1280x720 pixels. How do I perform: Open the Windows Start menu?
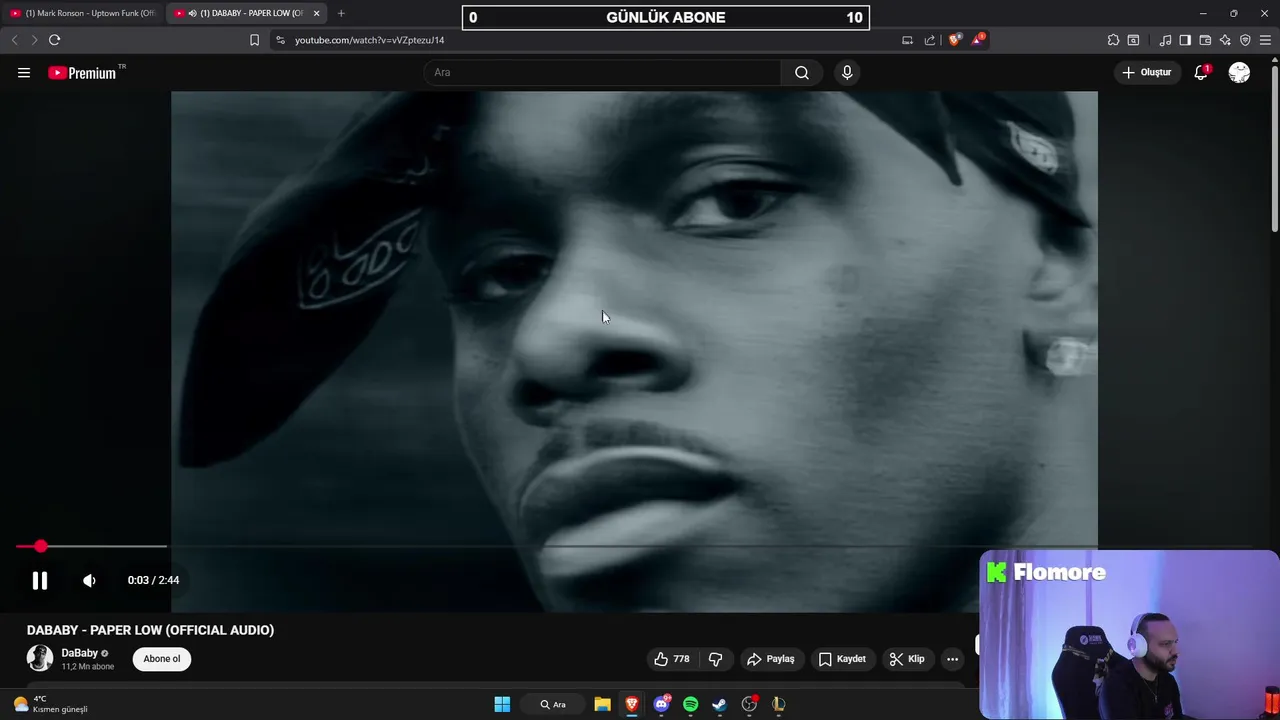coord(502,704)
